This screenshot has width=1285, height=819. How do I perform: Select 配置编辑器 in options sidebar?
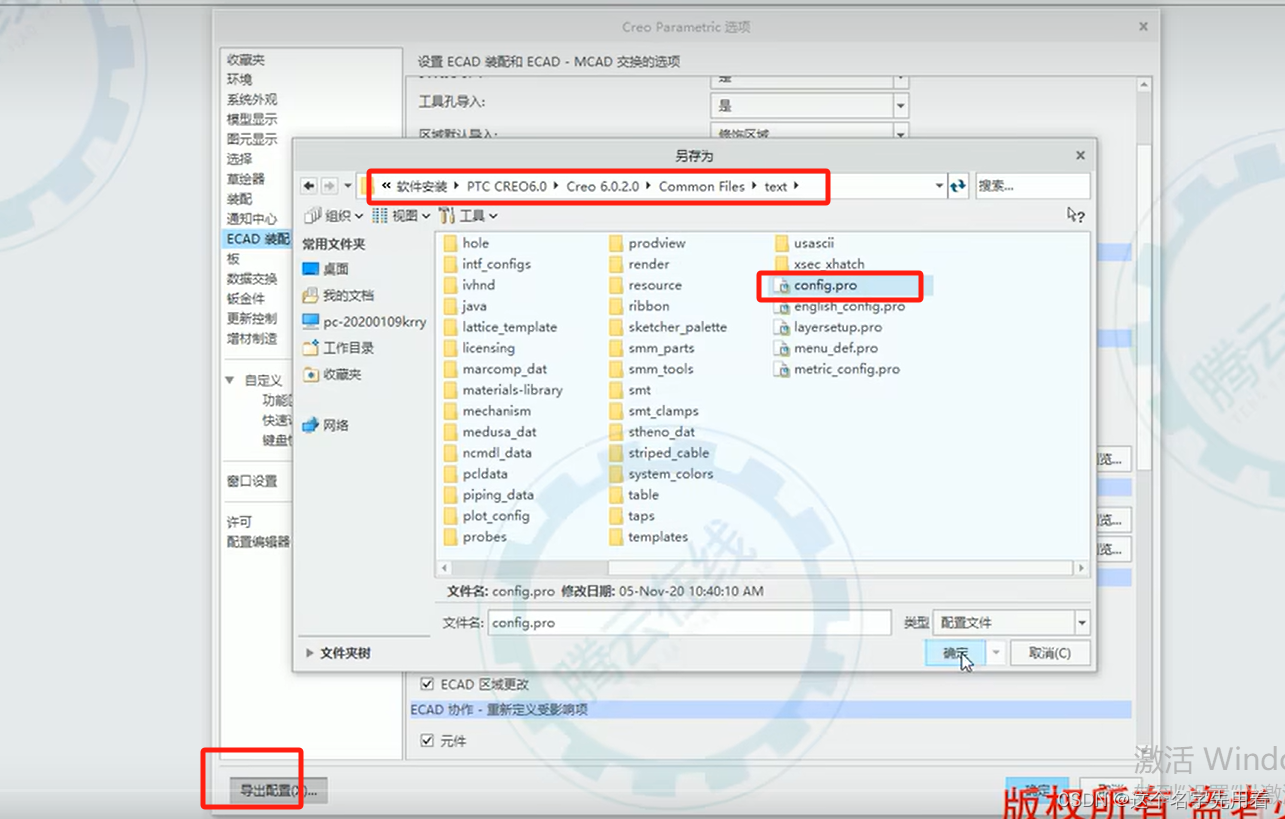click(x=258, y=542)
